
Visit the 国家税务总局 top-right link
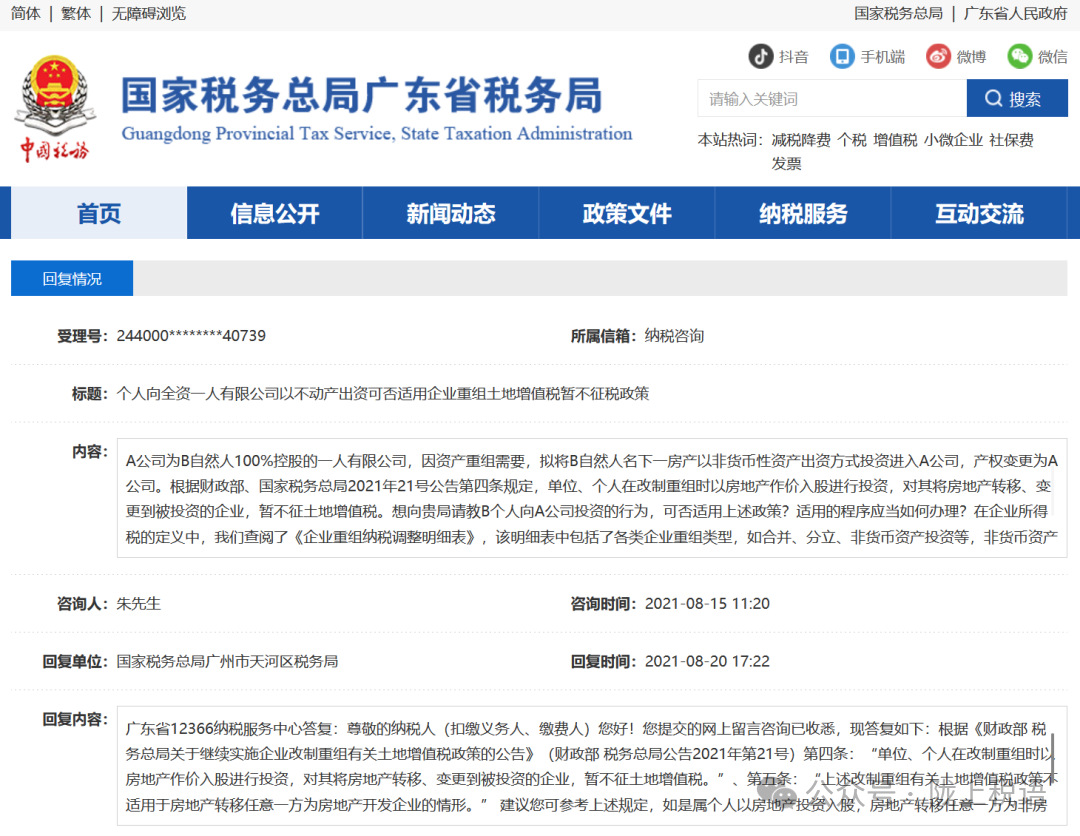click(898, 13)
